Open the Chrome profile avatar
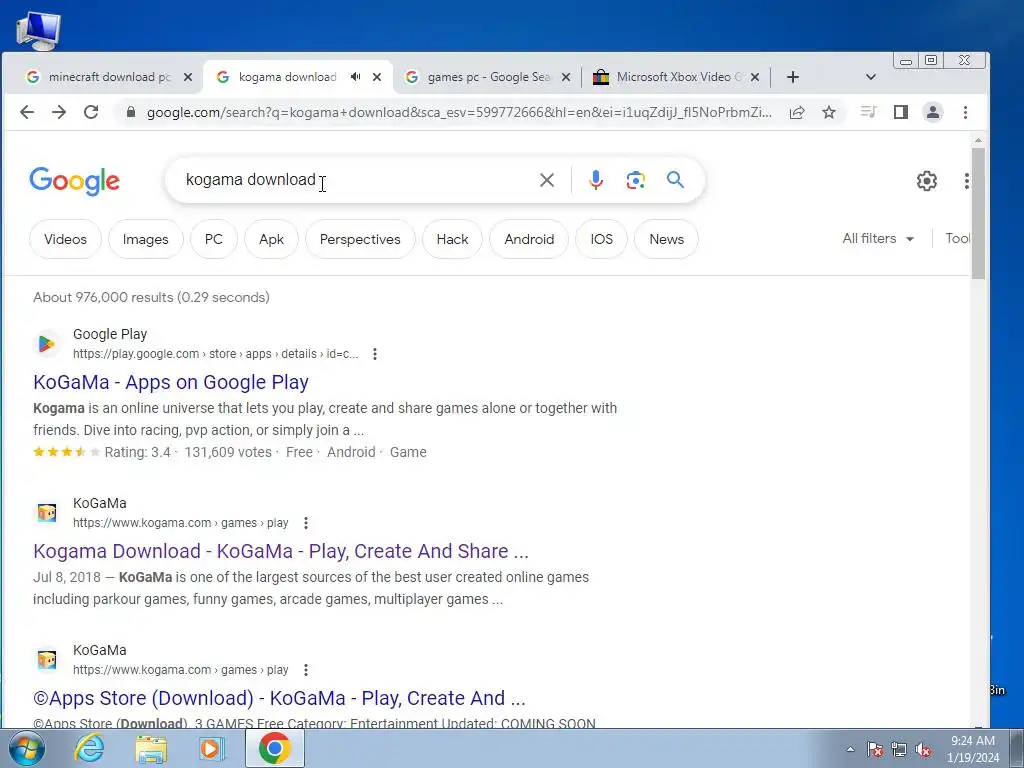Viewport: 1024px width, 768px height. coord(933,112)
